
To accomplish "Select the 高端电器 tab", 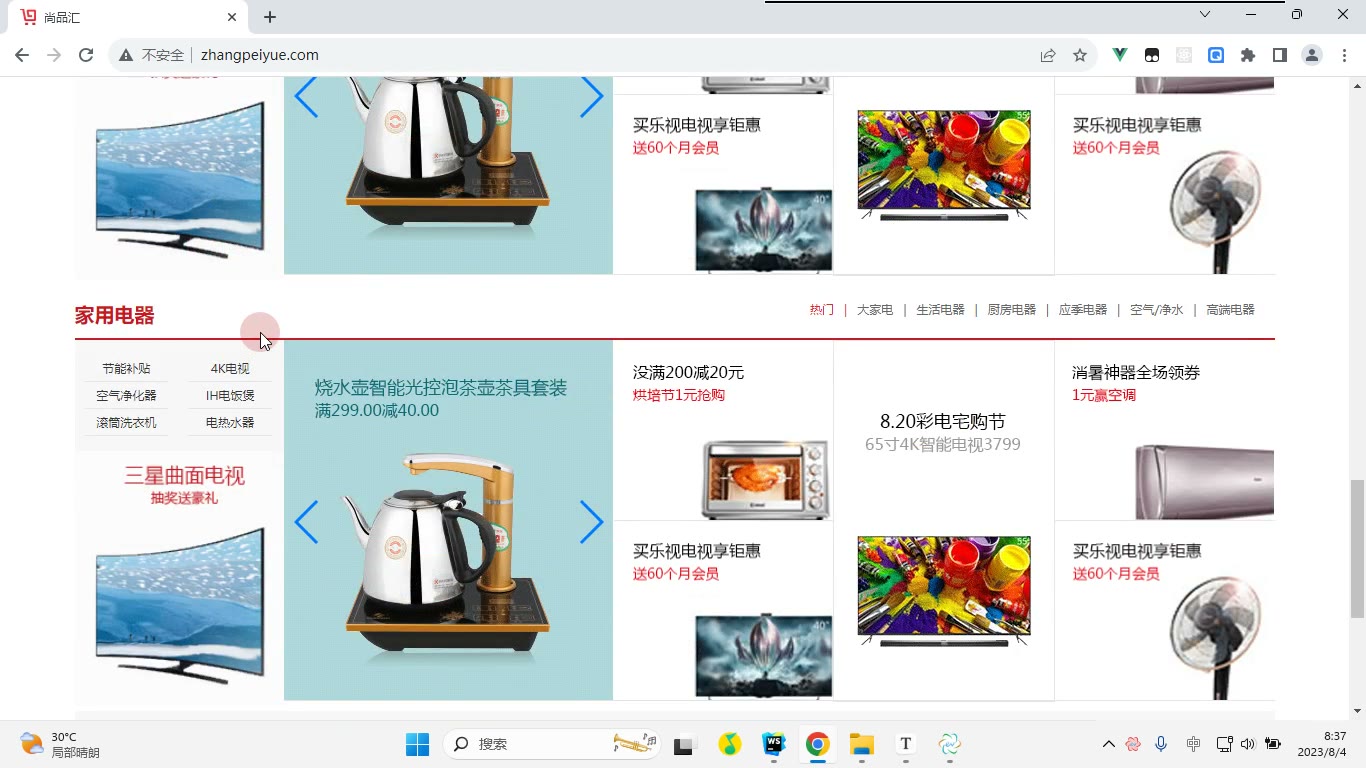I will 1230,310.
